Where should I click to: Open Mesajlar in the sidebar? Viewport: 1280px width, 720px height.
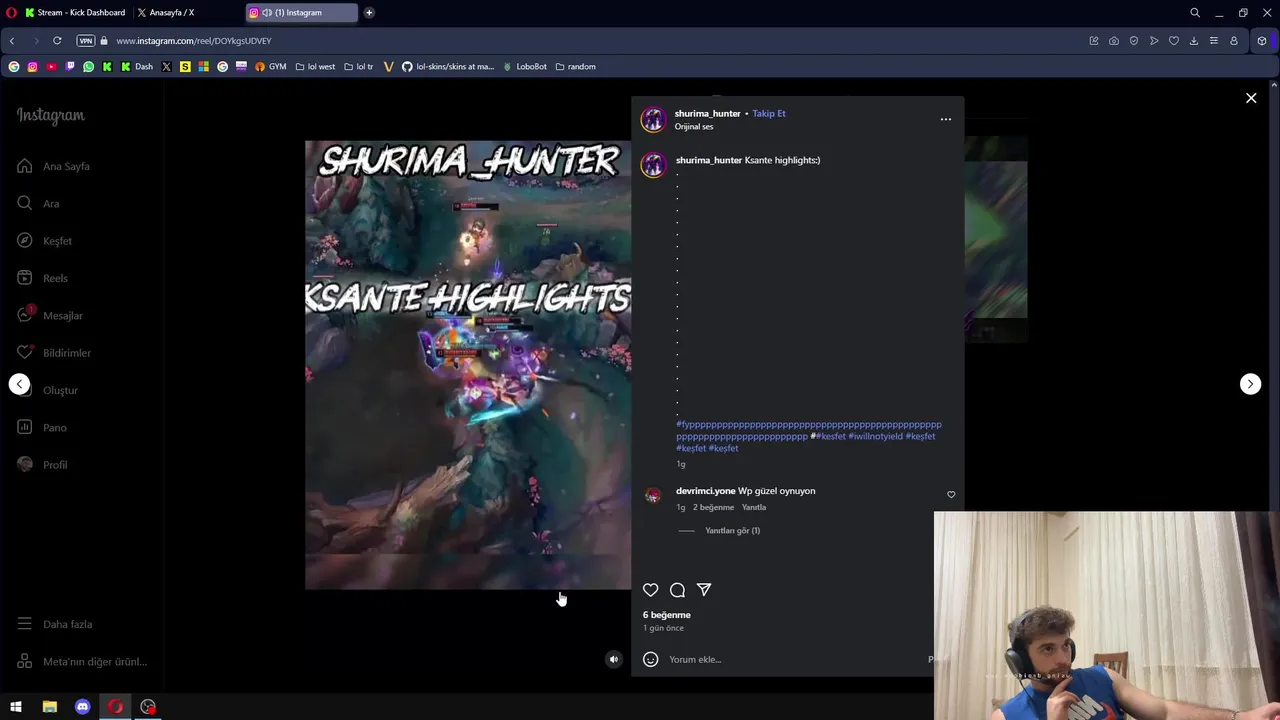tap(50, 315)
